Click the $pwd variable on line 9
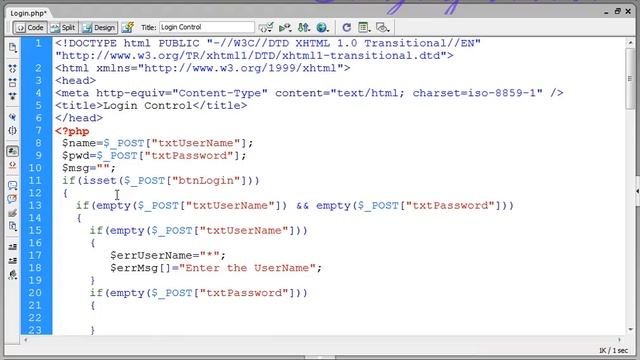Screen dimensions: 640x360 pyautogui.click(x=76, y=156)
